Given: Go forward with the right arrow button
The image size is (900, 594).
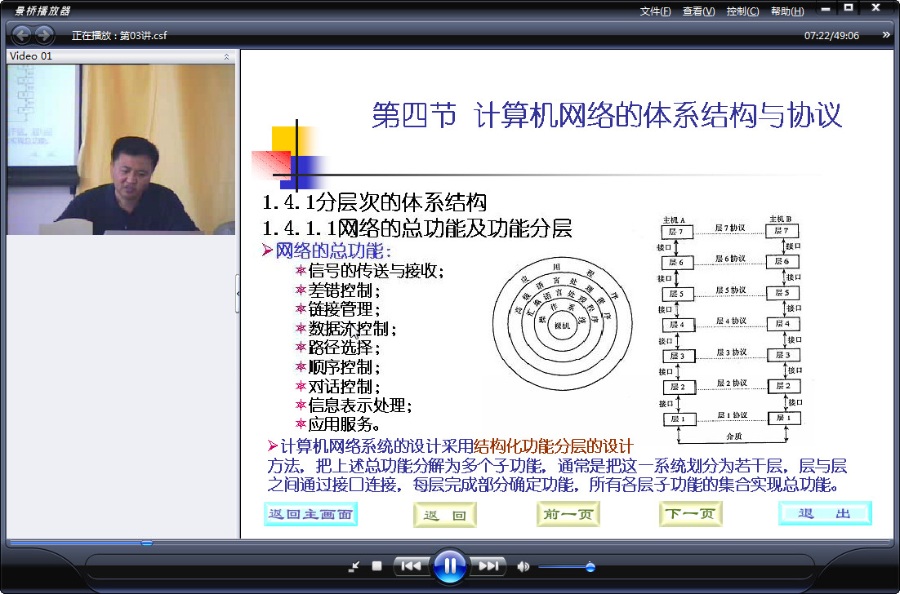Looking at the screenshot, I should pos(44,35).
